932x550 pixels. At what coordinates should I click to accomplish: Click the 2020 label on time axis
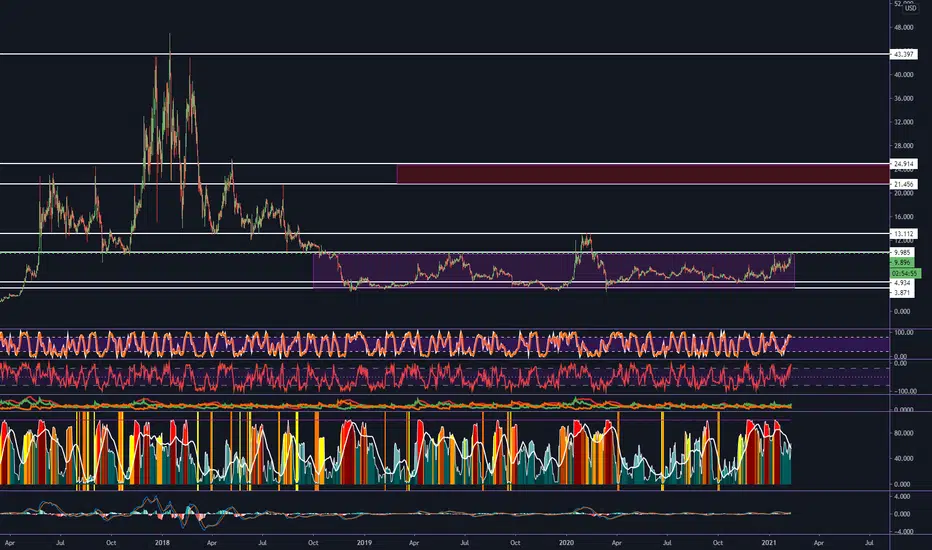coord(566,543)
